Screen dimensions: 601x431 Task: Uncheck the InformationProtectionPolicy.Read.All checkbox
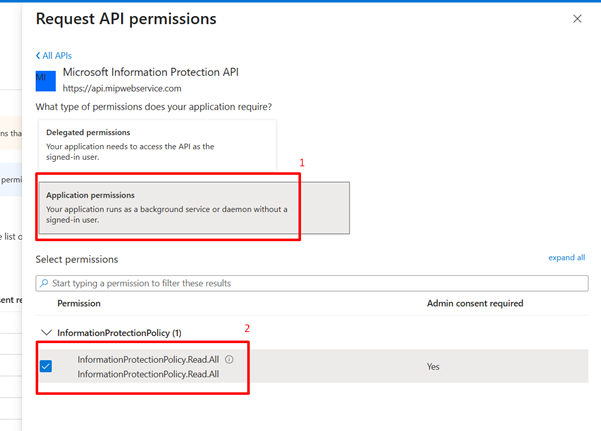(x=46, y=366)
